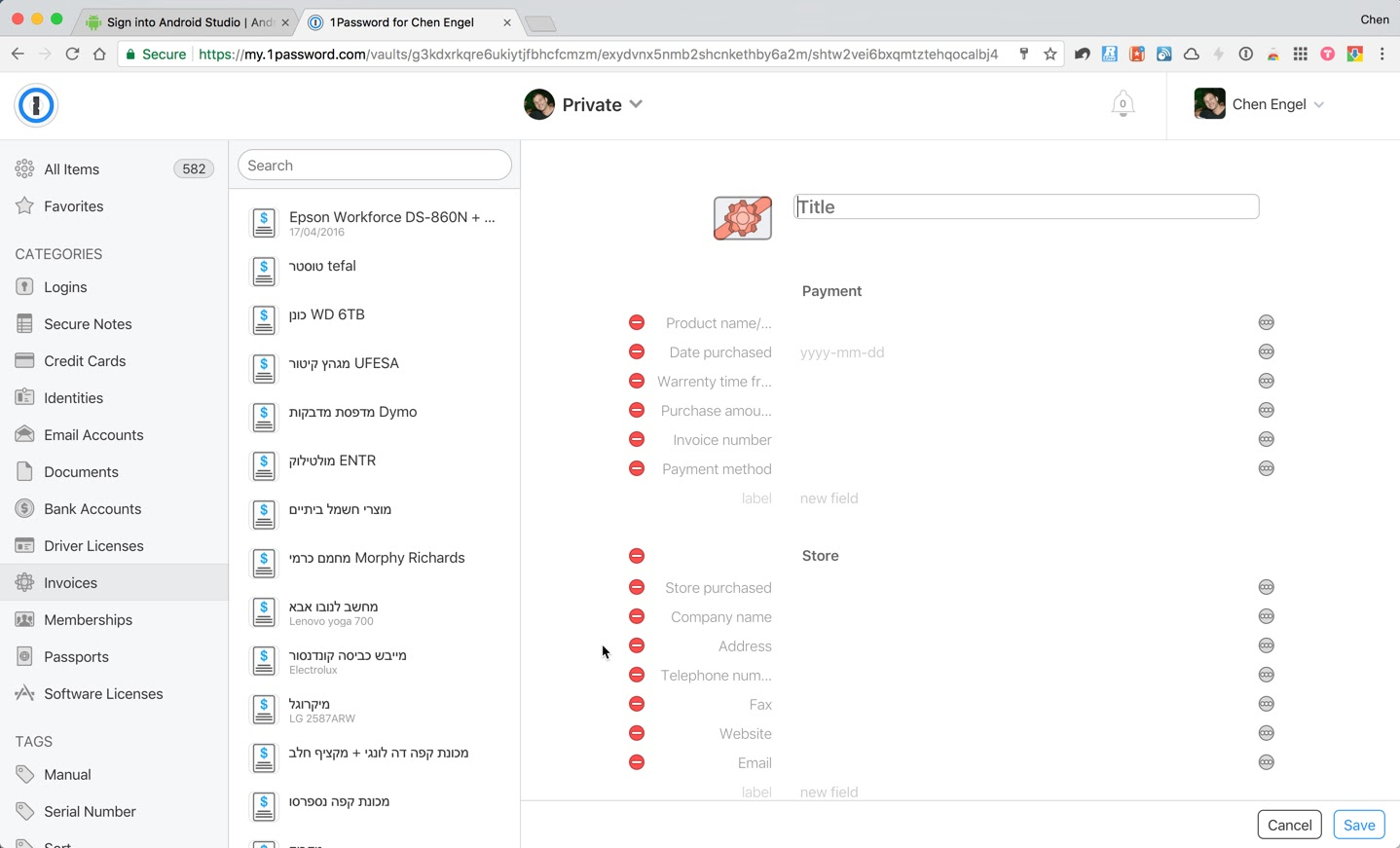Open All Items in sidebar
This screenshot has height=848, width=1400.
(x=114, y=169)
